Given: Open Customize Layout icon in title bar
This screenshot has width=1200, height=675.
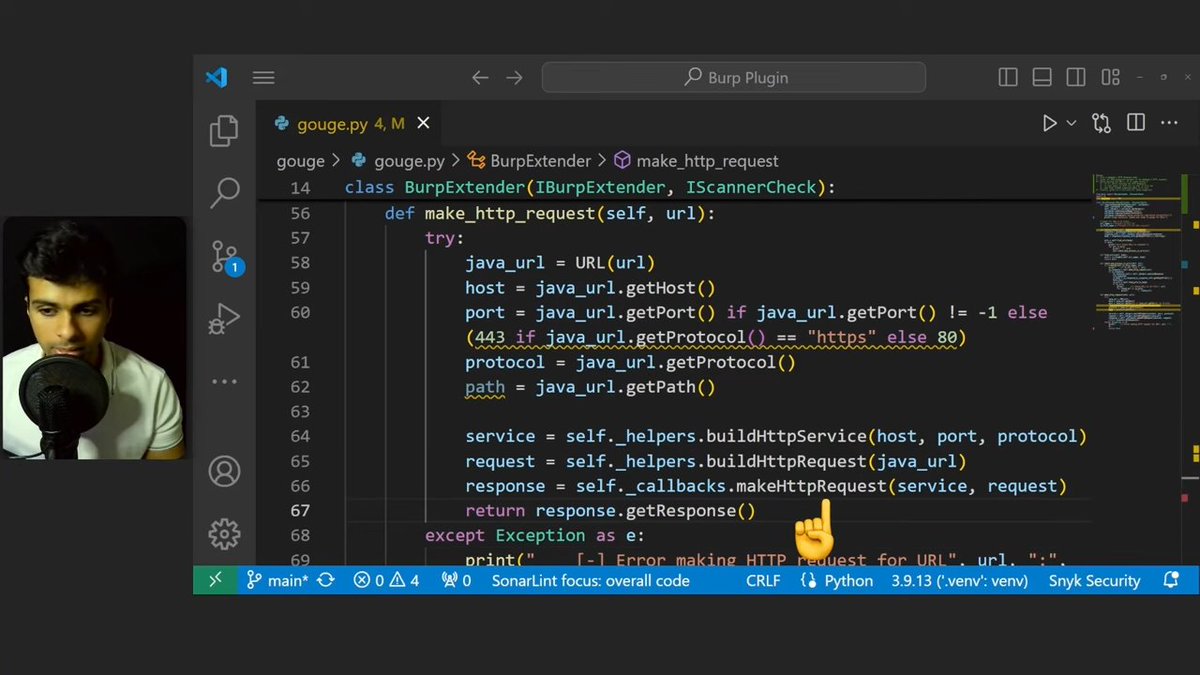Looking at the screenshot, I should (1110, 77).
